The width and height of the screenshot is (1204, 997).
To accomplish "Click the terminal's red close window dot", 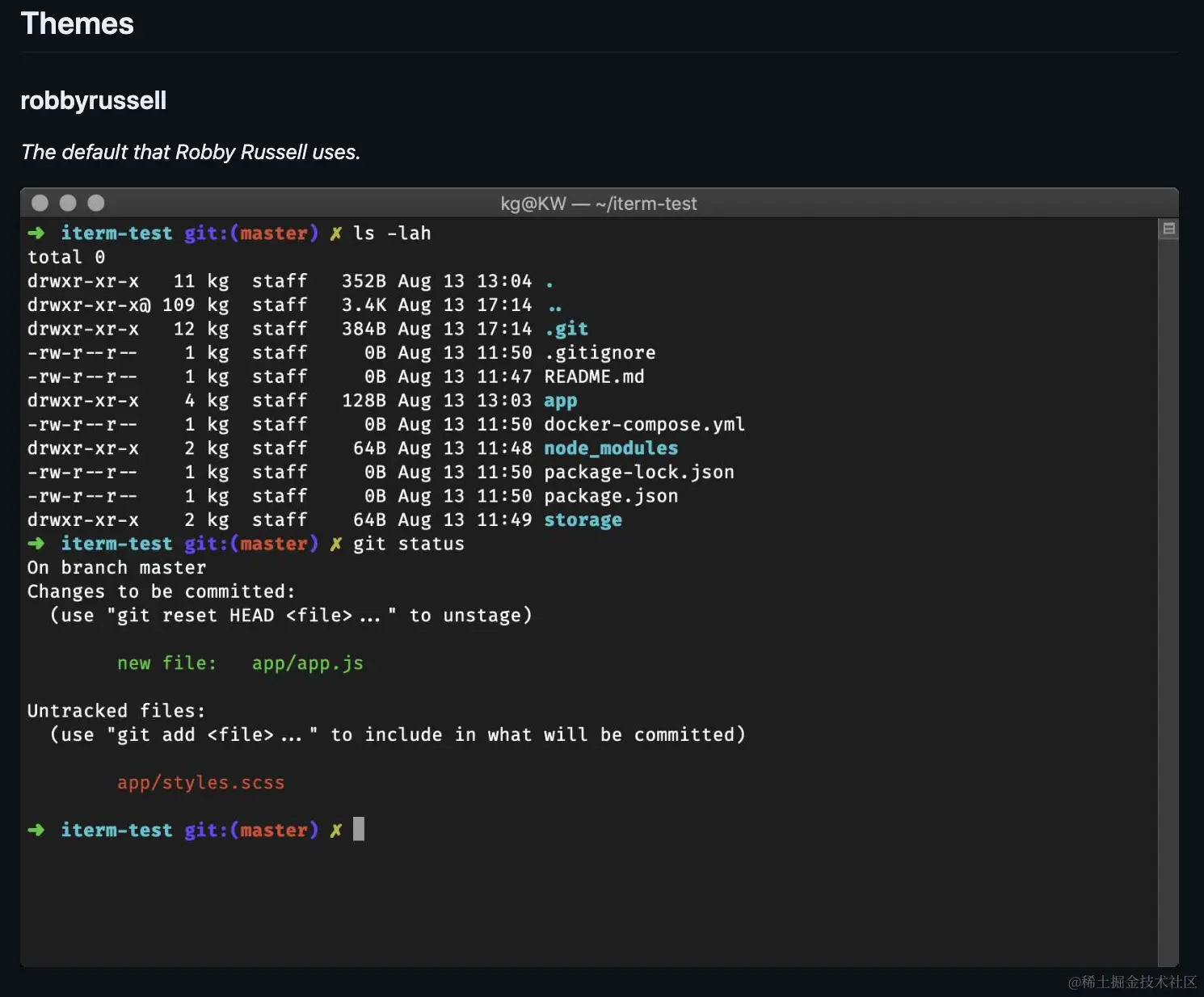I will tap(40, 203).
